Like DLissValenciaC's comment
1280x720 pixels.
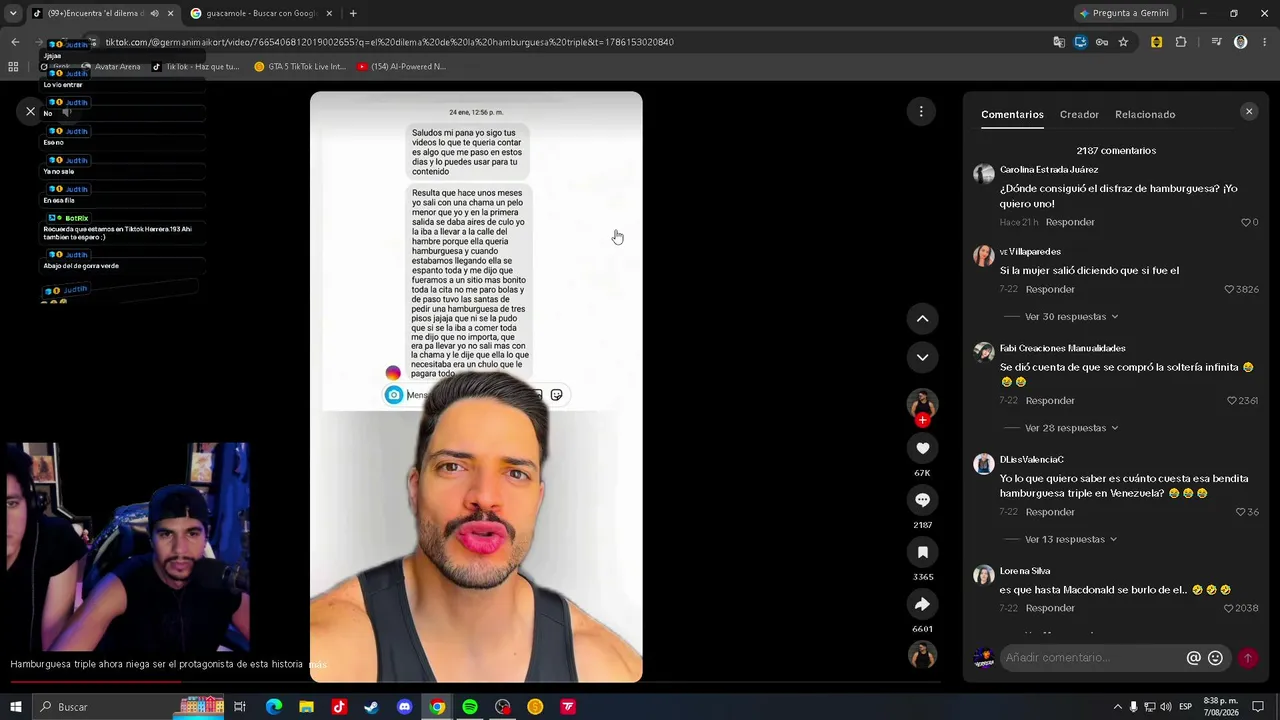pos(1241,512)
